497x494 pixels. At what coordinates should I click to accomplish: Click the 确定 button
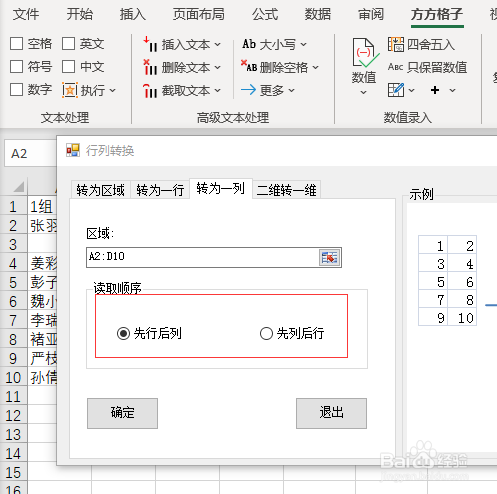(122, 413)
